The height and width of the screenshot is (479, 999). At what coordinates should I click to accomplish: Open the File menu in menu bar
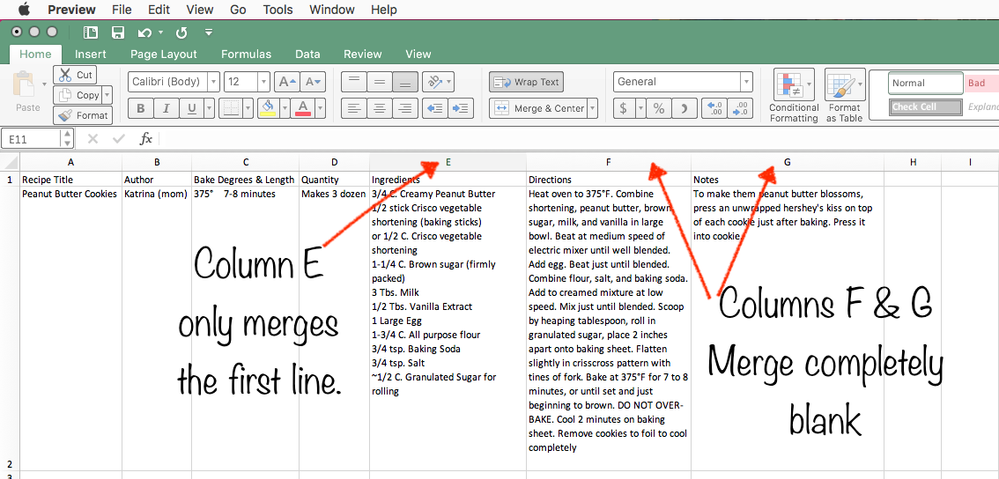[121, 10]
